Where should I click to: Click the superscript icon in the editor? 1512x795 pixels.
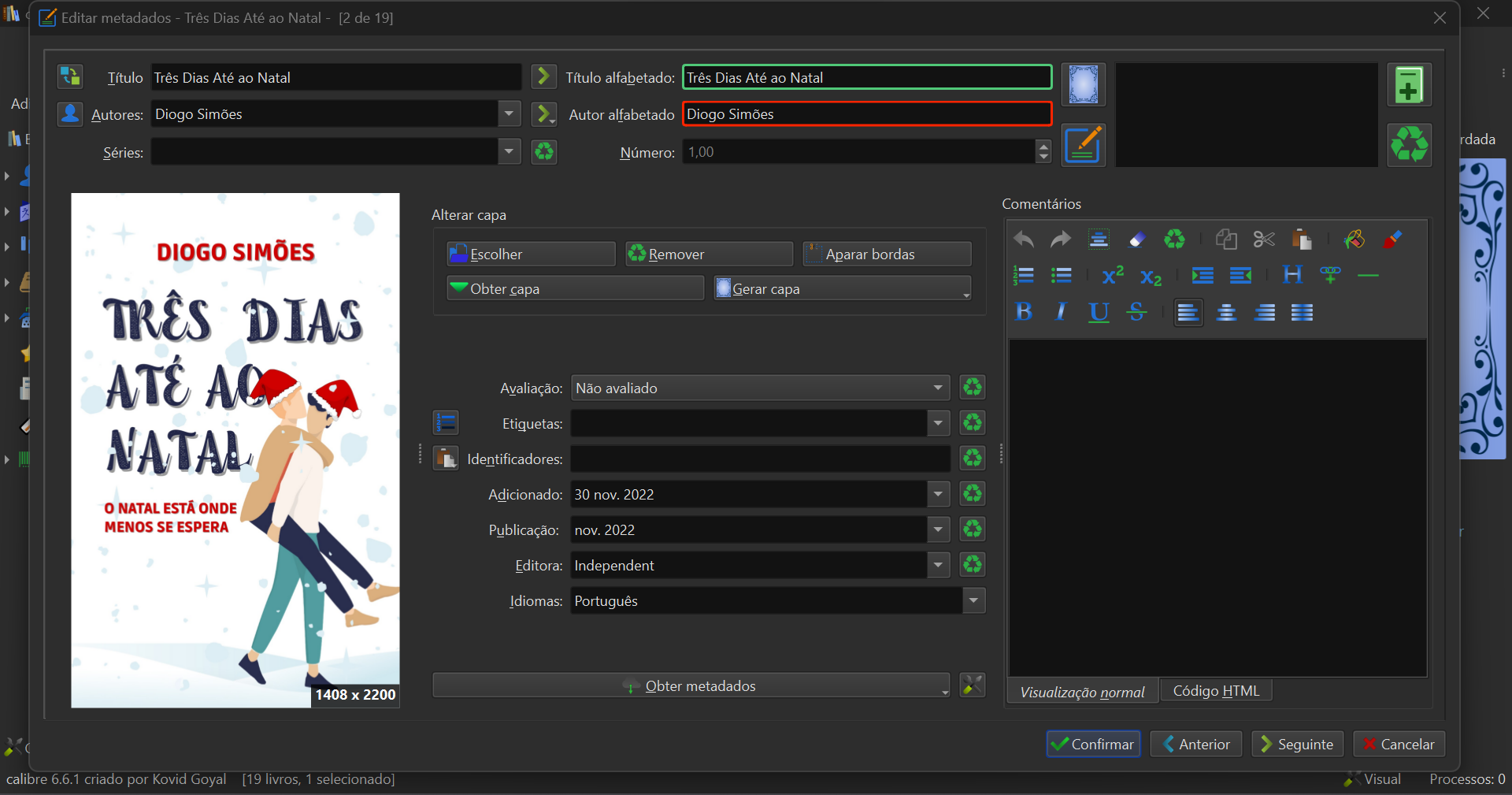click(x=1112, y=276)
